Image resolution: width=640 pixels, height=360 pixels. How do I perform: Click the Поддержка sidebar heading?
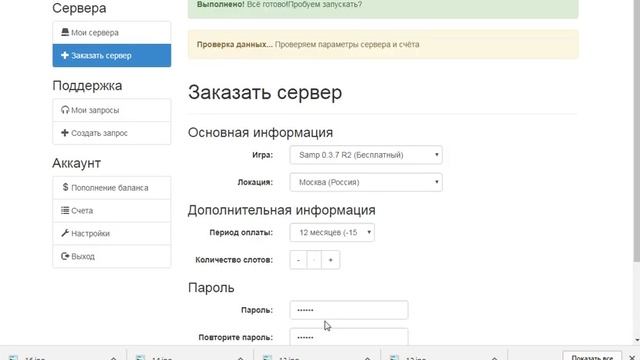coord(87,86)
